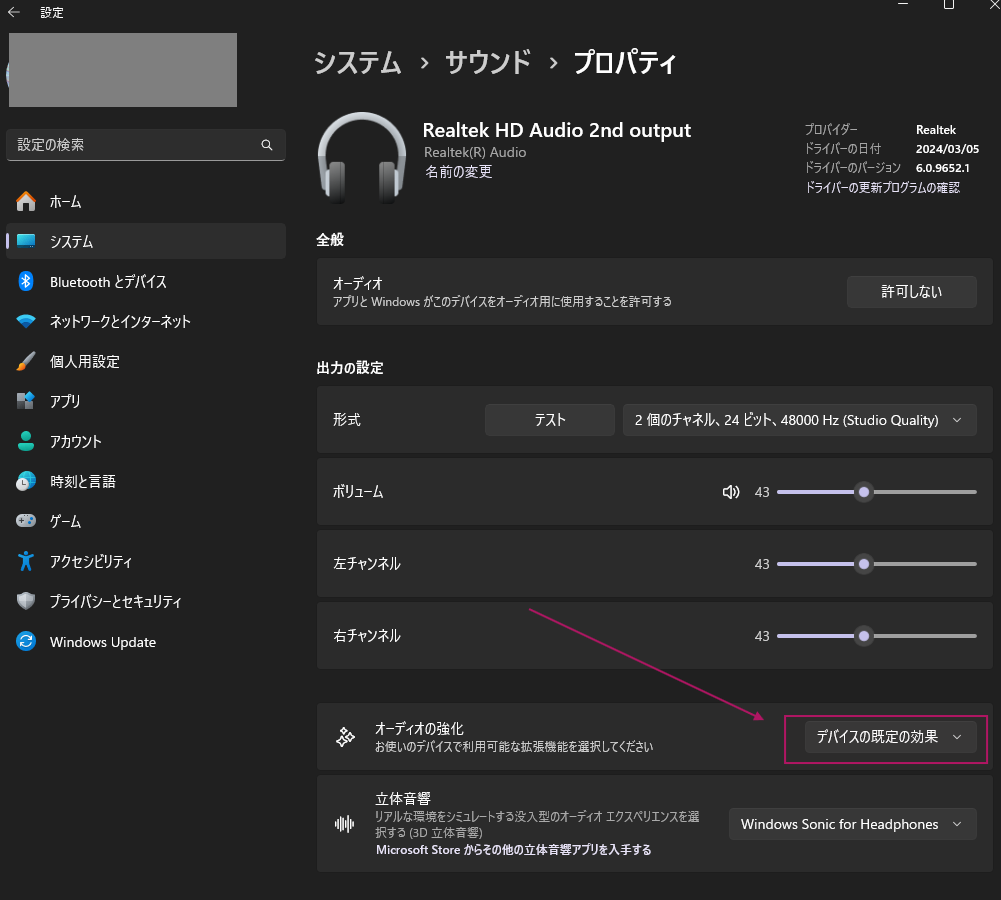
Task: Click driver date 2024/03/05 text
Action: (x=947, y=149)
